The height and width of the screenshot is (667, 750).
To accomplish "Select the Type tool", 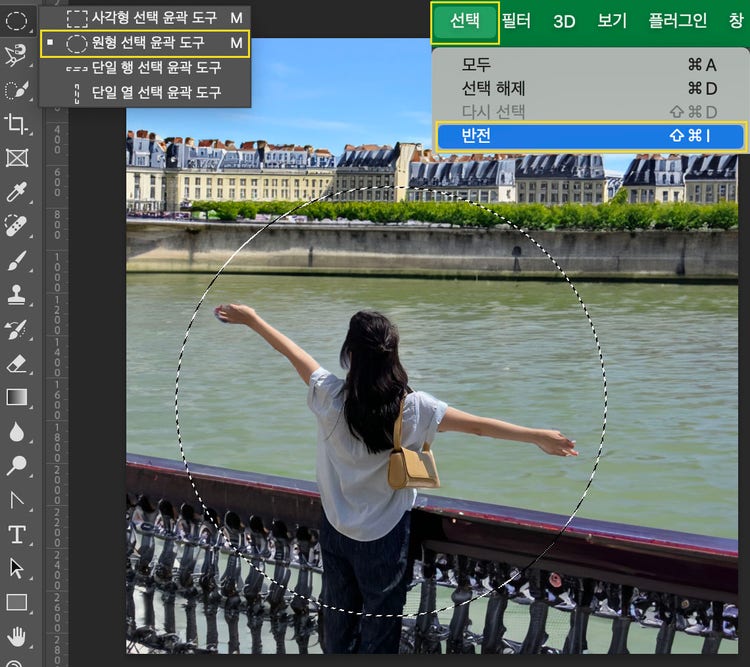I will click(16, 534).
